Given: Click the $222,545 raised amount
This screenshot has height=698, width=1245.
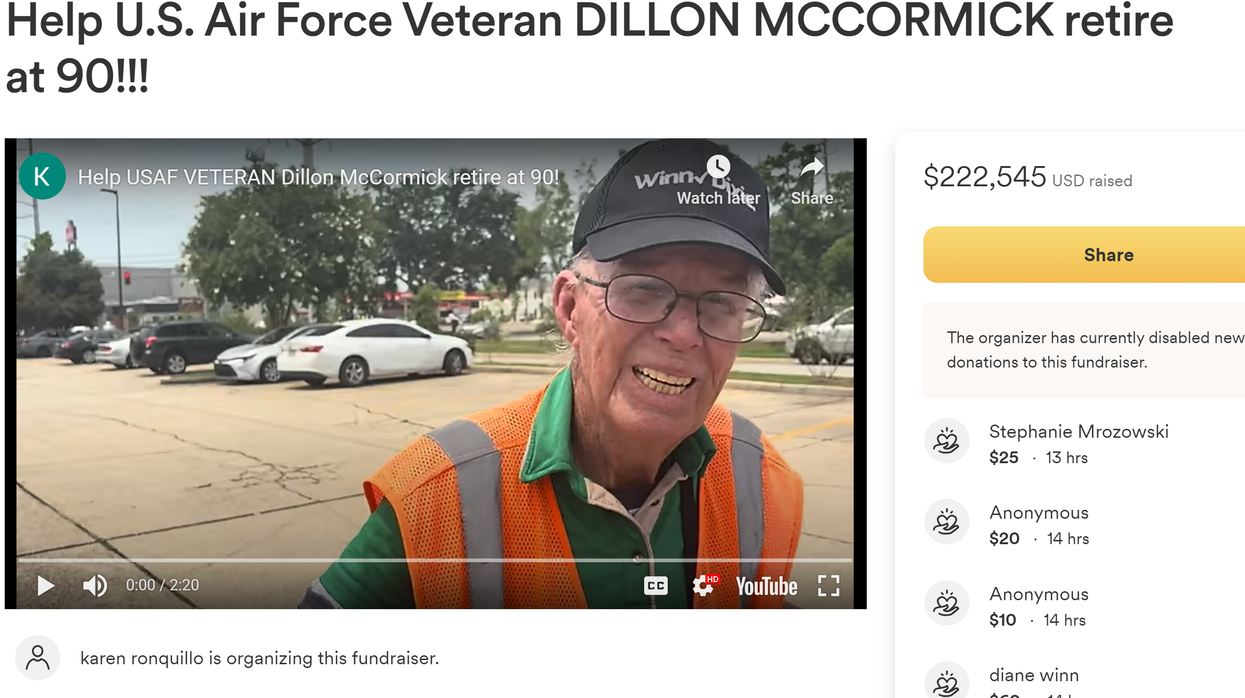Looking at the screenshot, I should click(x=984, y=177).
